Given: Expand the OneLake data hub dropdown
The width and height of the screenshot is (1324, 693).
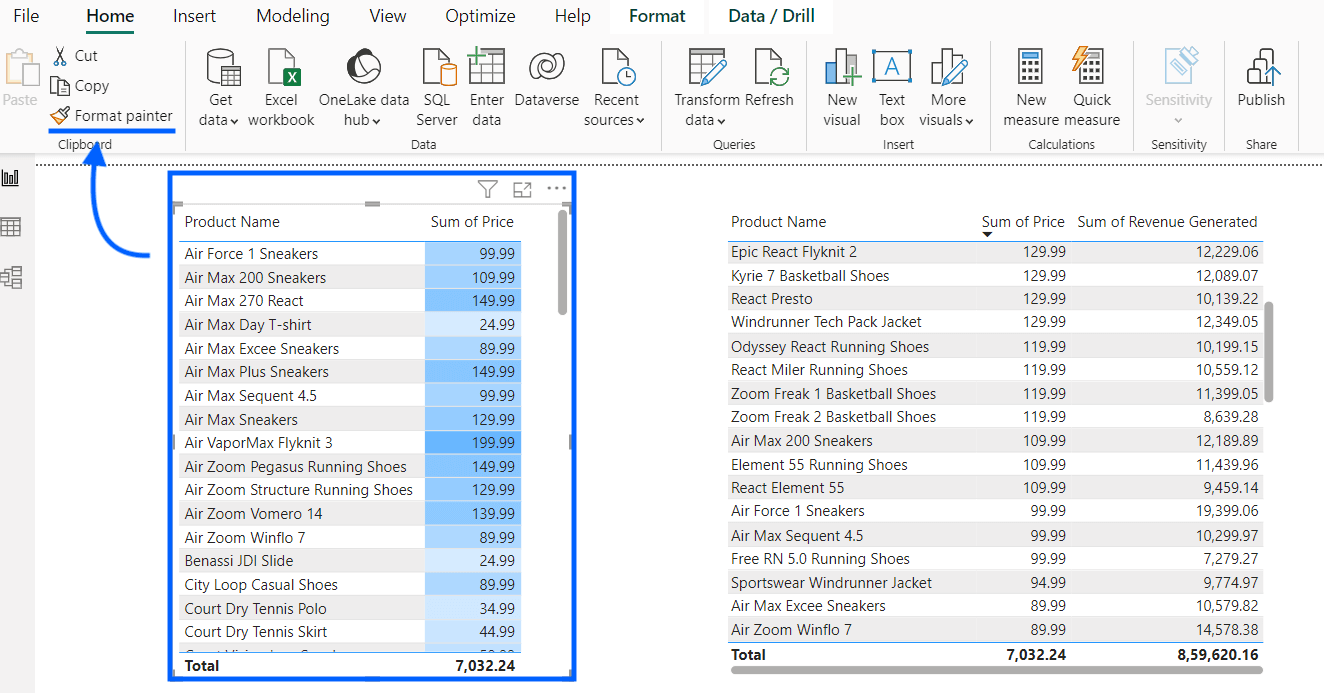Looking at the screenshot, I should click(x=377, y=121).
